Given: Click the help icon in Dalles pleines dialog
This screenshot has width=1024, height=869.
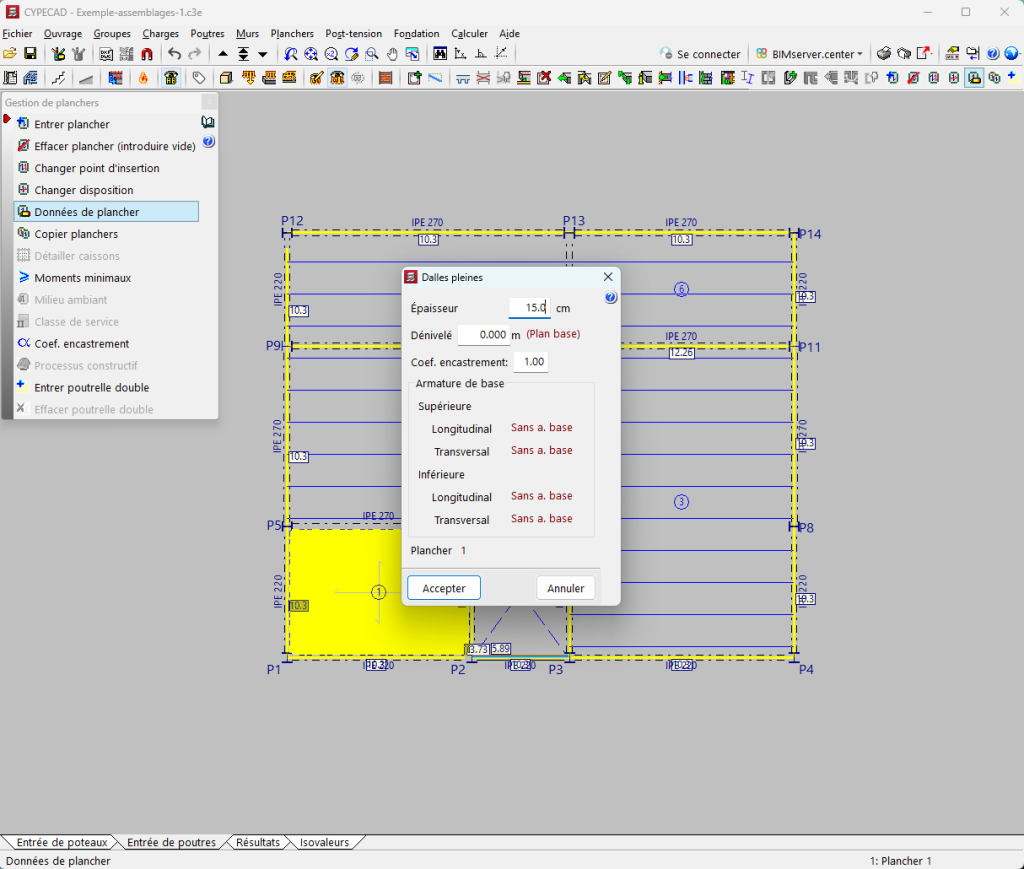Looking at the screenshot, I should point(611,298).
